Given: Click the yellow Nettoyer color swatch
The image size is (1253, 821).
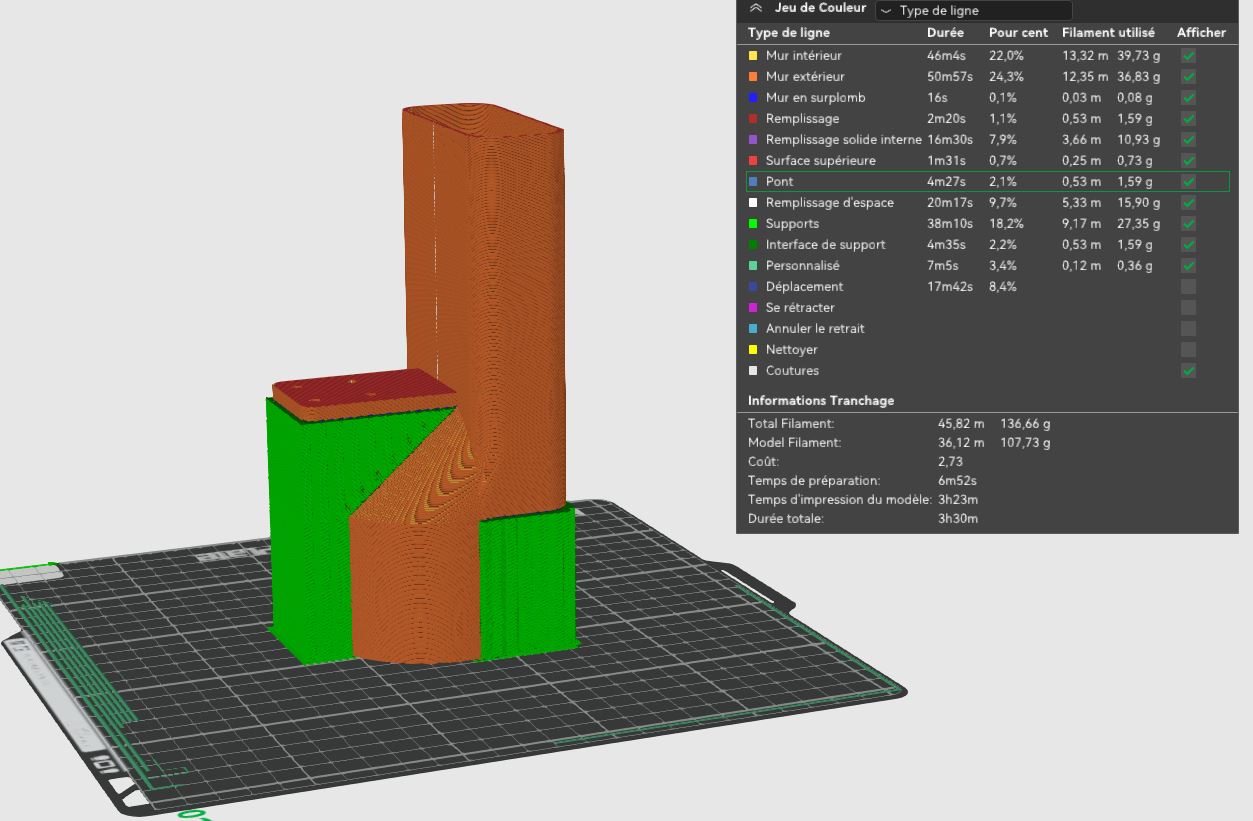Looking at the screenshot, I should point(753,350).
